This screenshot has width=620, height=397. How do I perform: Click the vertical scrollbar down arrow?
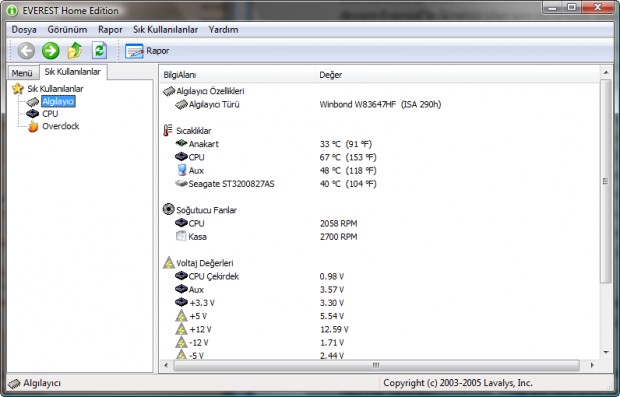(x=606, y=352)
